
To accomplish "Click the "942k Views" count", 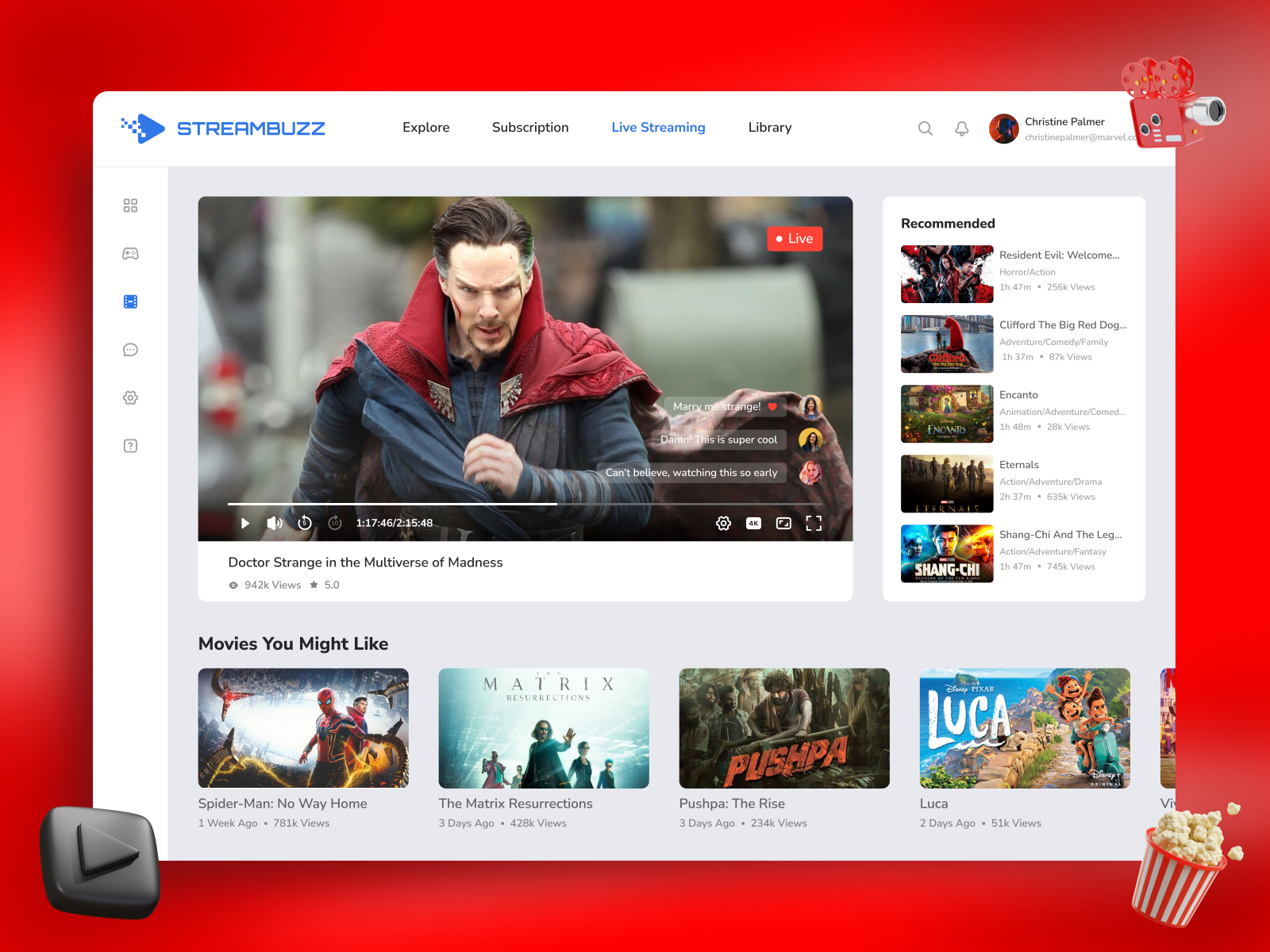I will point(272,585).
